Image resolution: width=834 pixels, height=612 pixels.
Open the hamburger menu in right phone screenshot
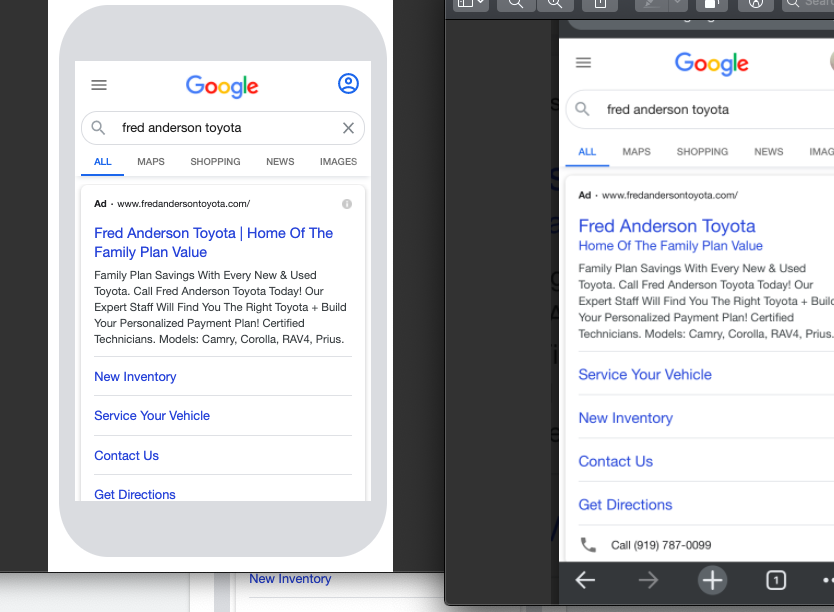coord(583,63)
